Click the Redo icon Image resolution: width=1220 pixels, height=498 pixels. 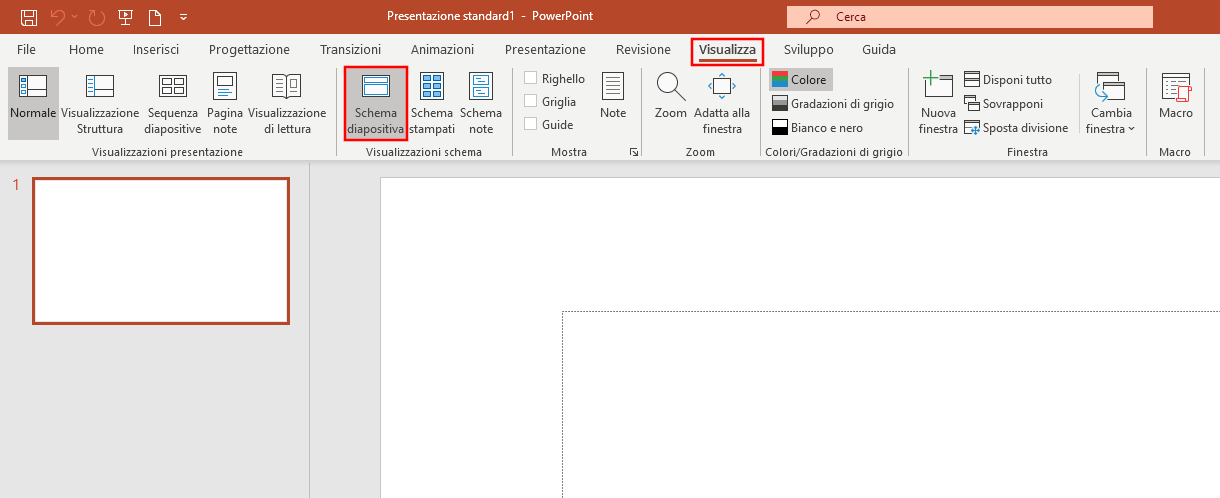tap(97, 17)
